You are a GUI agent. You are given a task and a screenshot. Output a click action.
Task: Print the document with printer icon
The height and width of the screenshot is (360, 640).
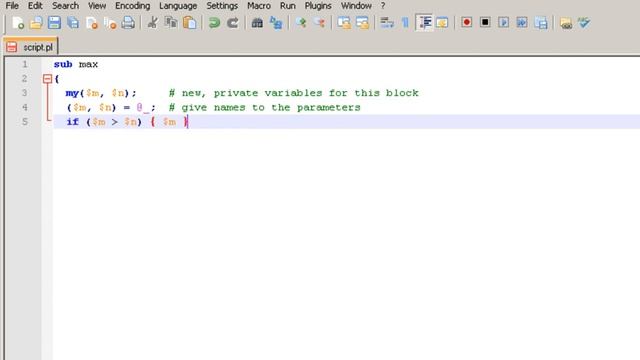tap(128, 22)
